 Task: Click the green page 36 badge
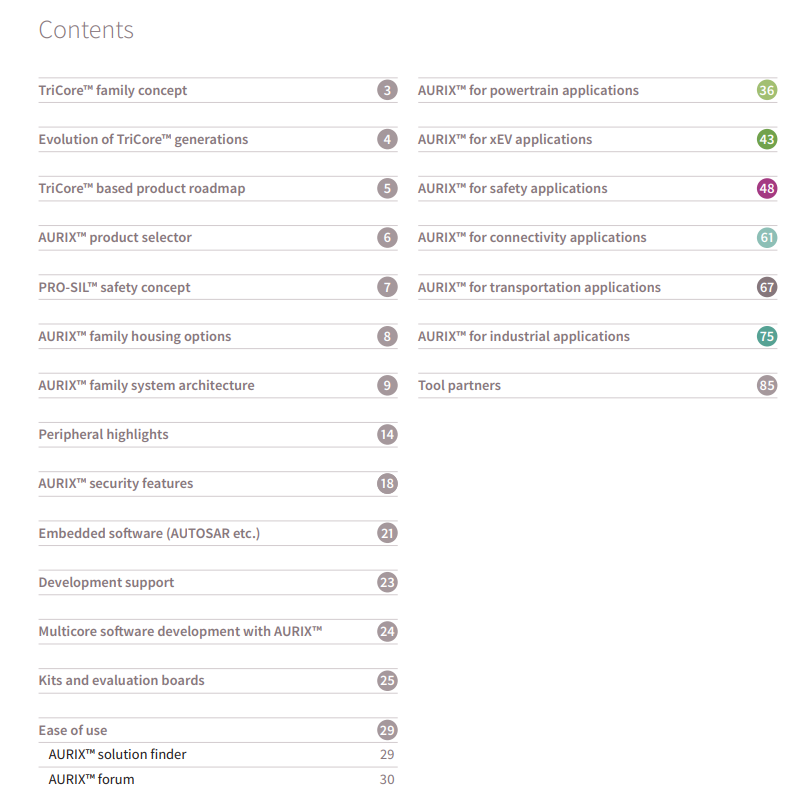[767, 91]
